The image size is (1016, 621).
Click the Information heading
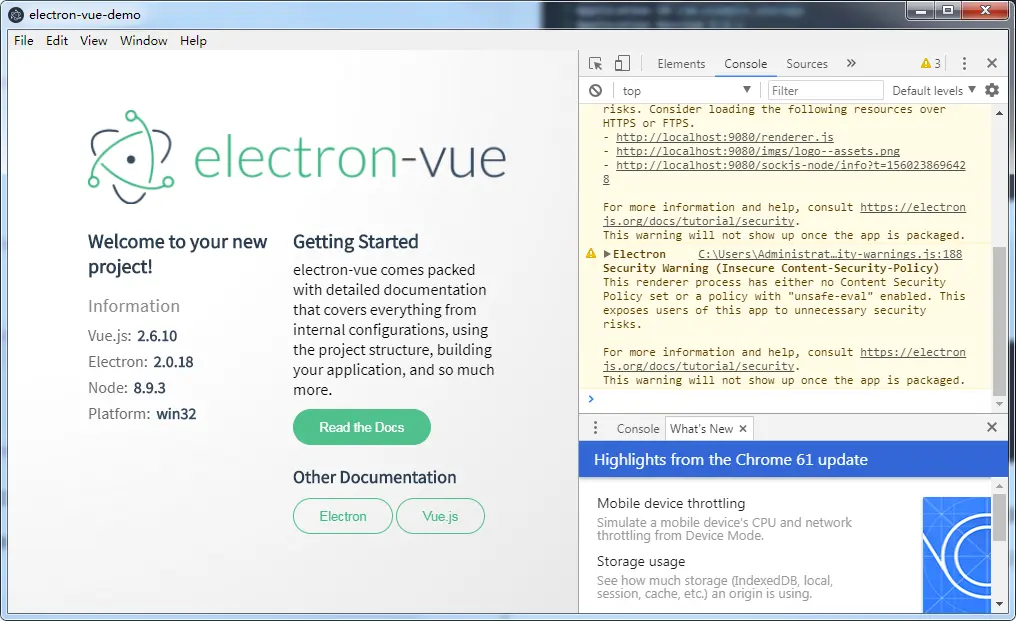[x=134, y=306]
